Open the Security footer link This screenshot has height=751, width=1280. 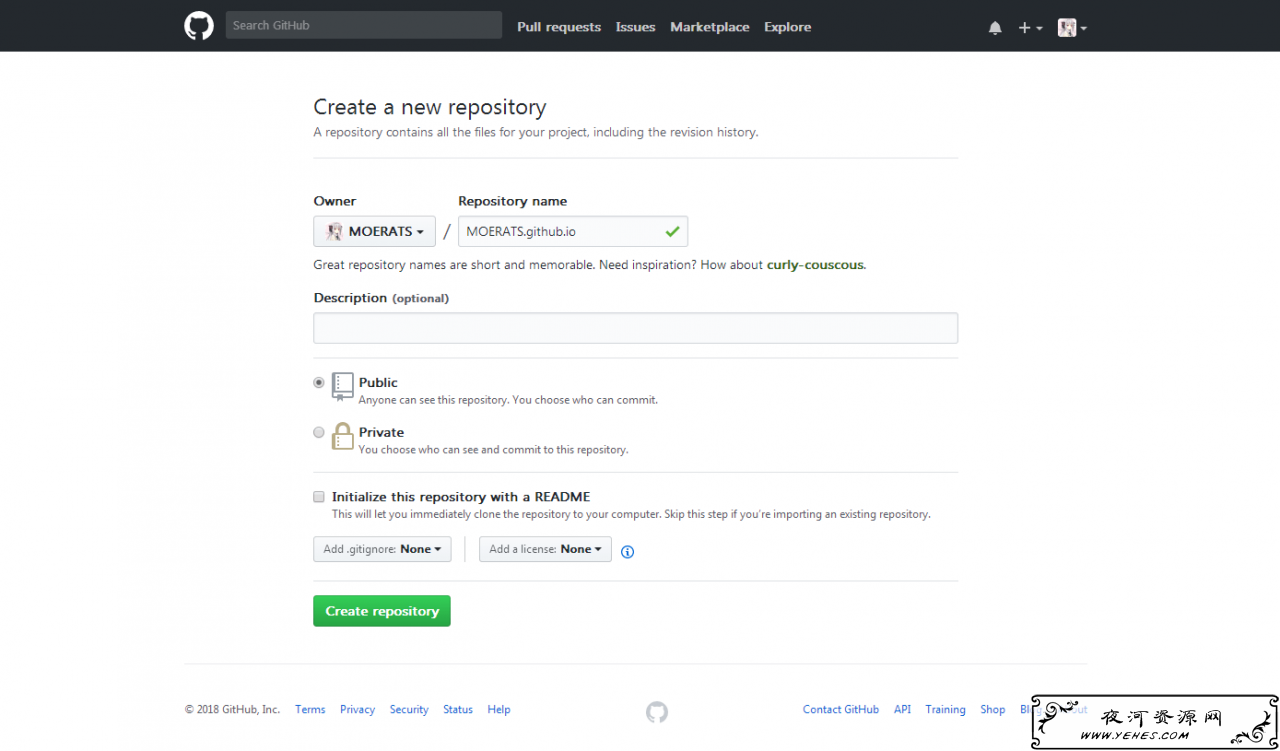(x=409, y=709)
